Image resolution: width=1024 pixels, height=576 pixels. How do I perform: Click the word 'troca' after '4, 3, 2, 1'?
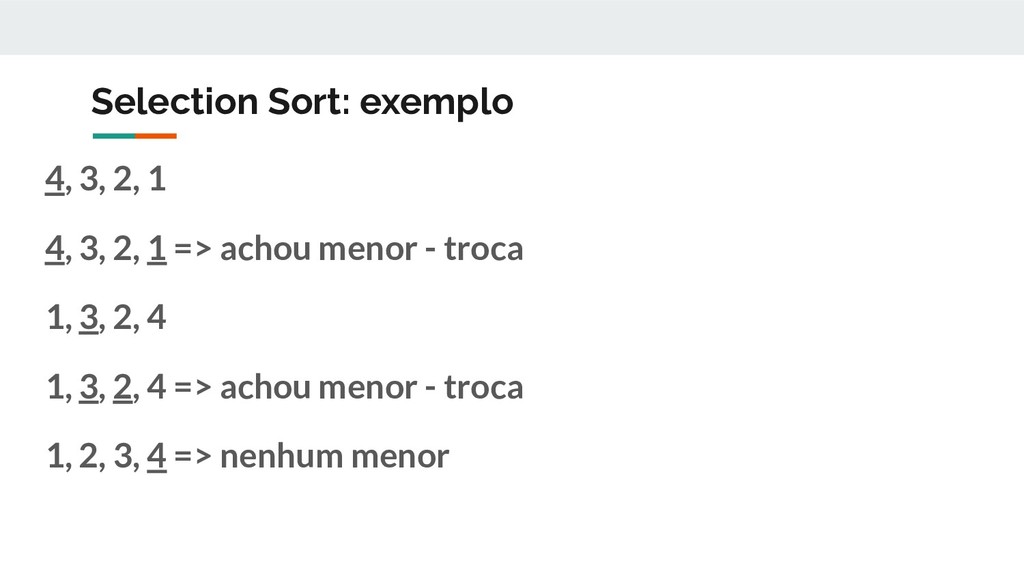pos(483,249)
